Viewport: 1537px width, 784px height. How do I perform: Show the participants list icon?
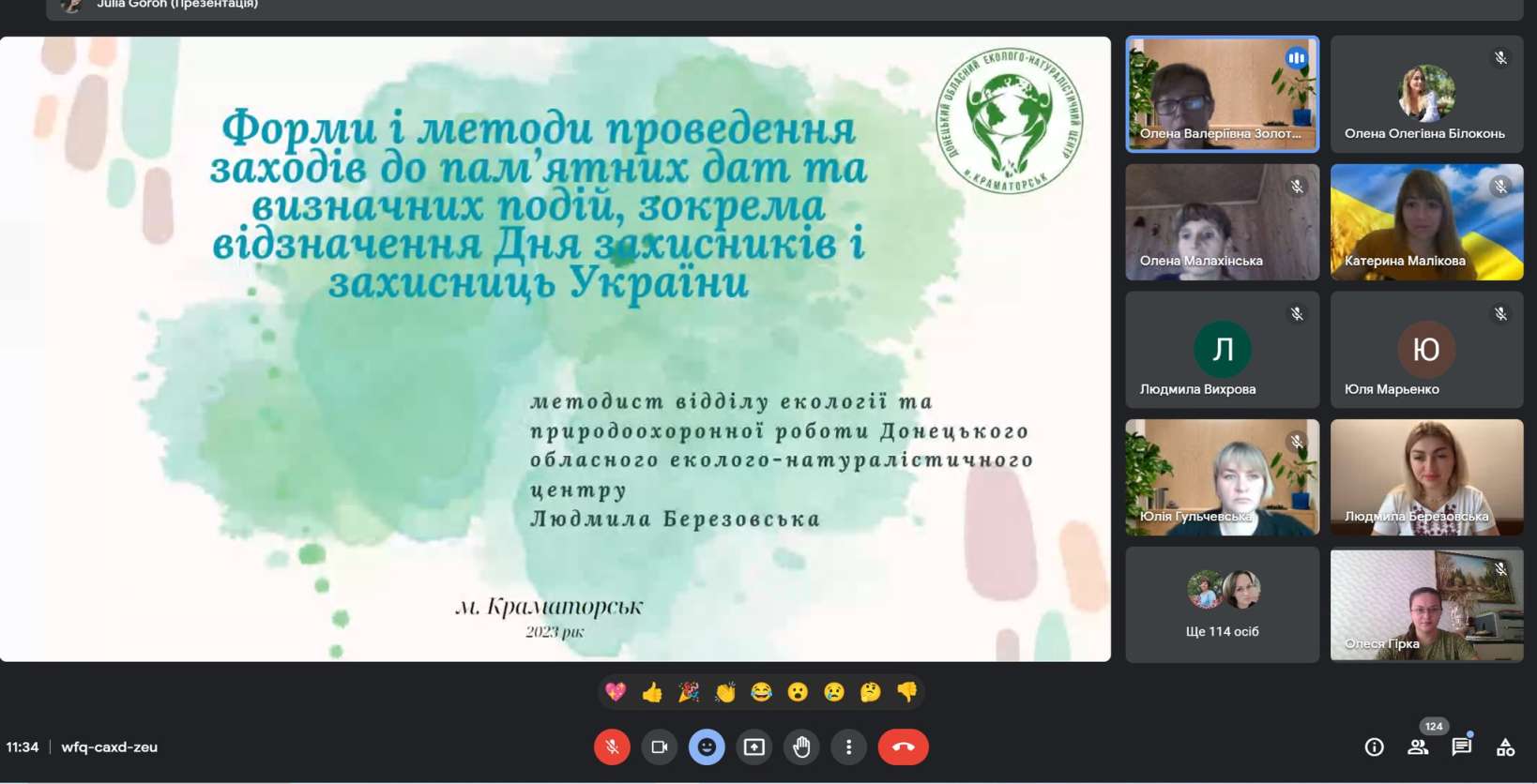pos(1418,747)
